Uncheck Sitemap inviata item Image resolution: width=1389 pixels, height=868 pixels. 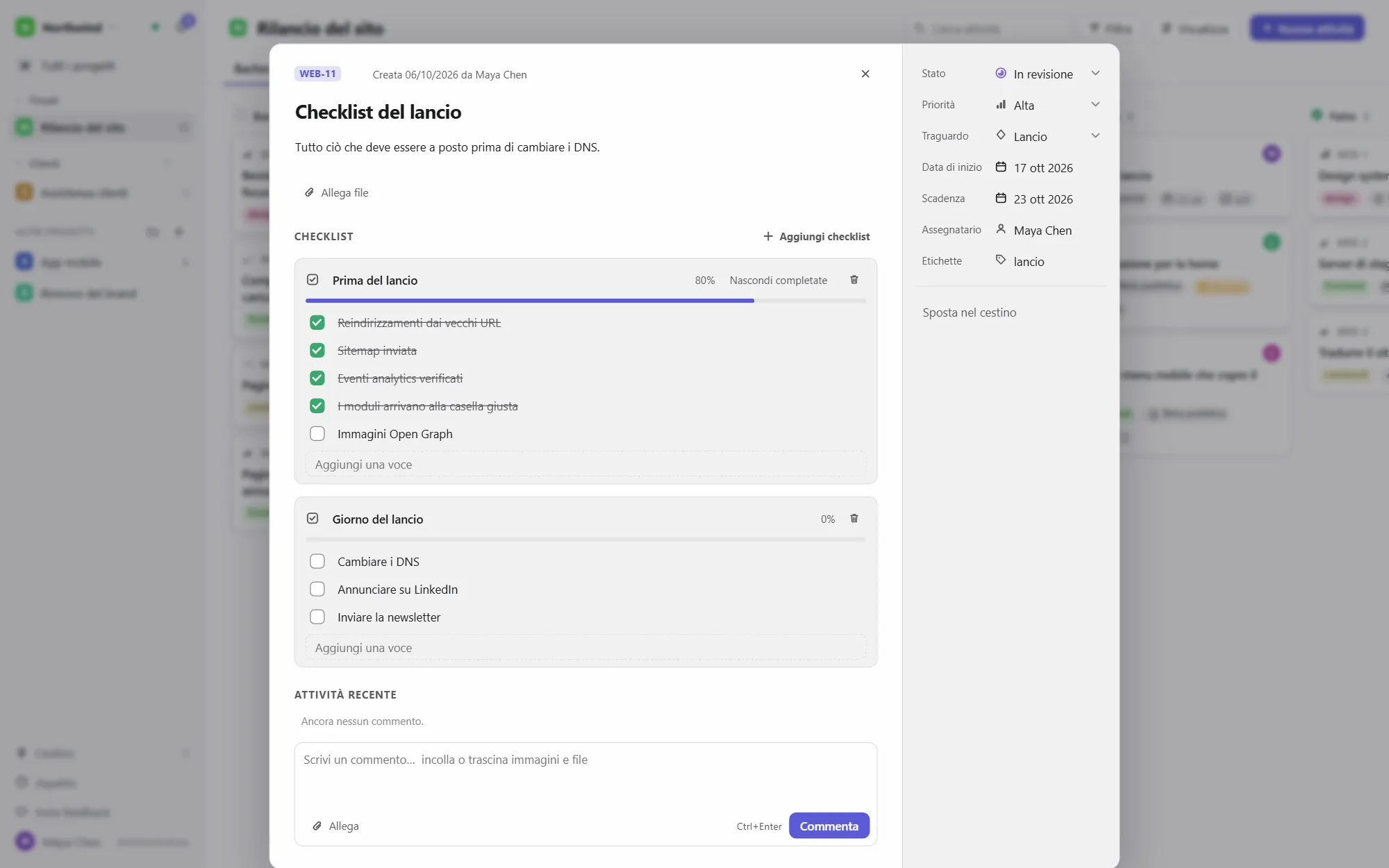coord(317,350)
